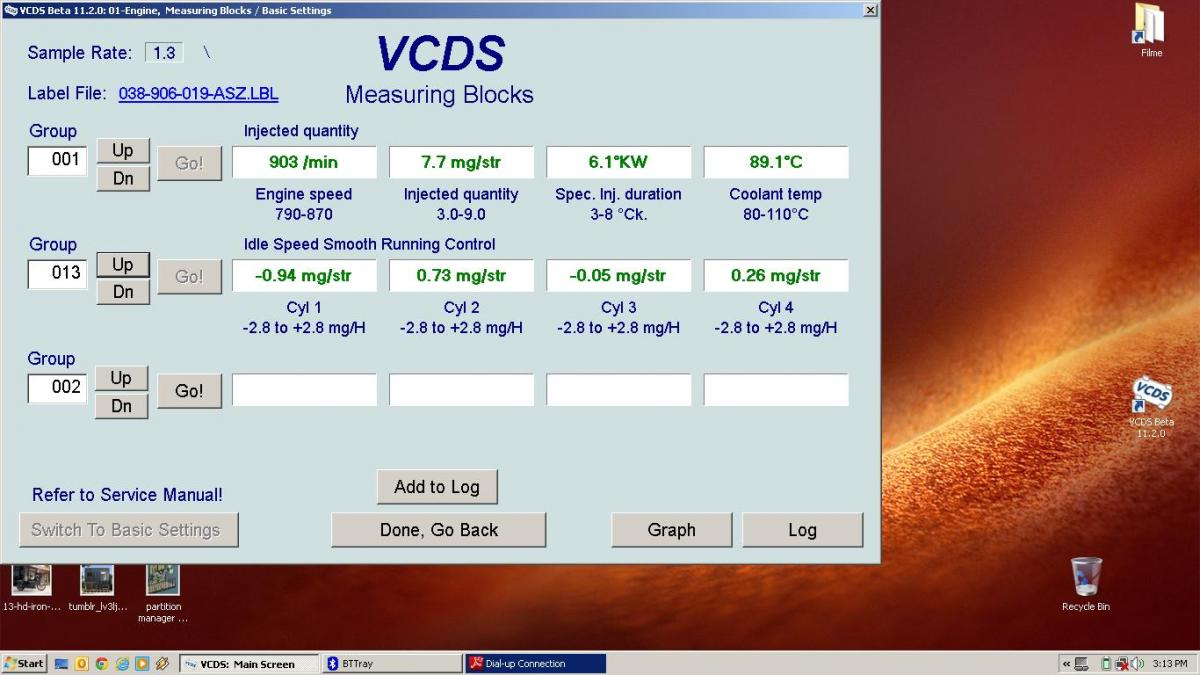The width and height of the screenshot is (1200, 675).
Task: Click the battery tray icon
Action: (x=1106, y=664)
